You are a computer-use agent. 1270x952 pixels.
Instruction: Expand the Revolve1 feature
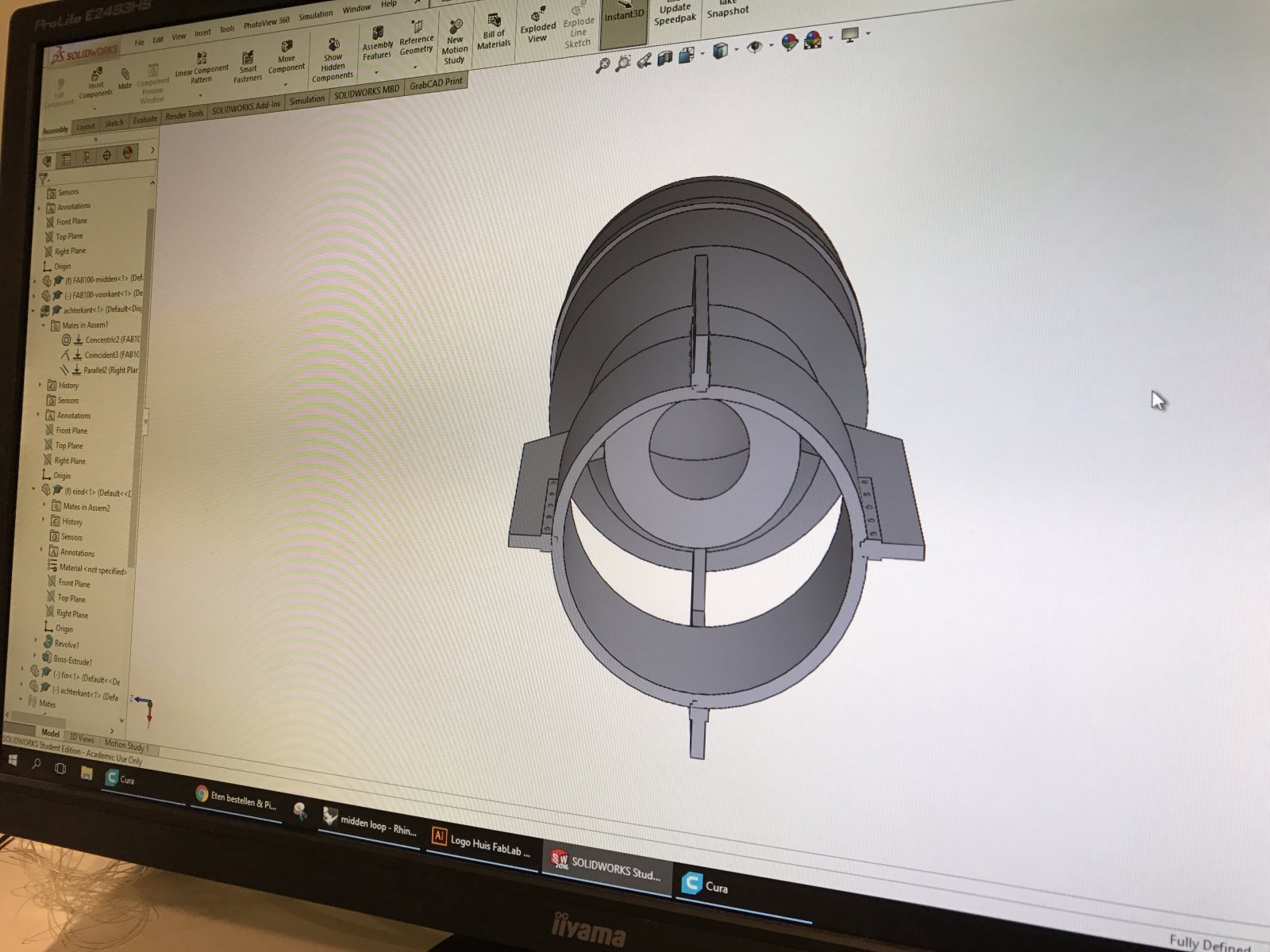[x=36, y=641]
